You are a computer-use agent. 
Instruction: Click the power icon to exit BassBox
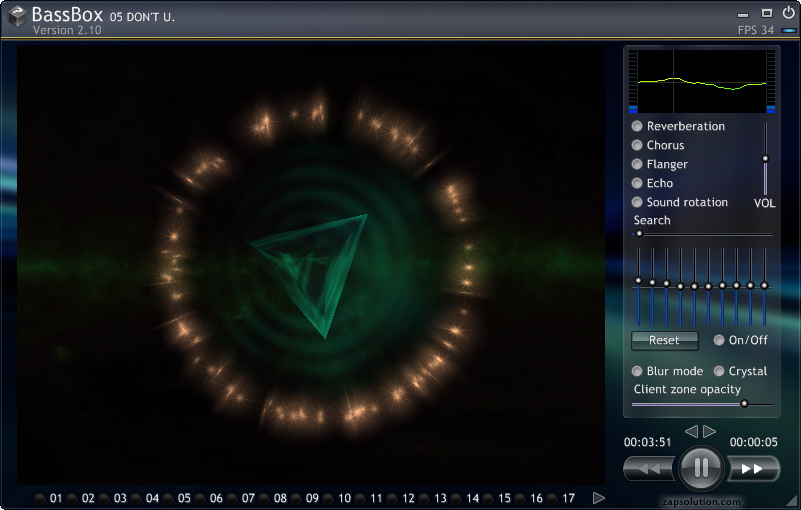point(788,12)
